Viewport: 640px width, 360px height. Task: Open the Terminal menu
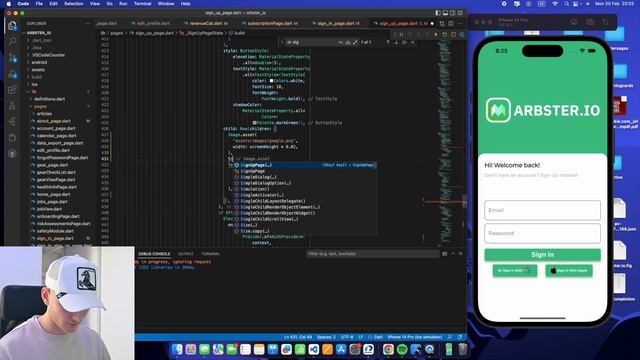[142, 4]
